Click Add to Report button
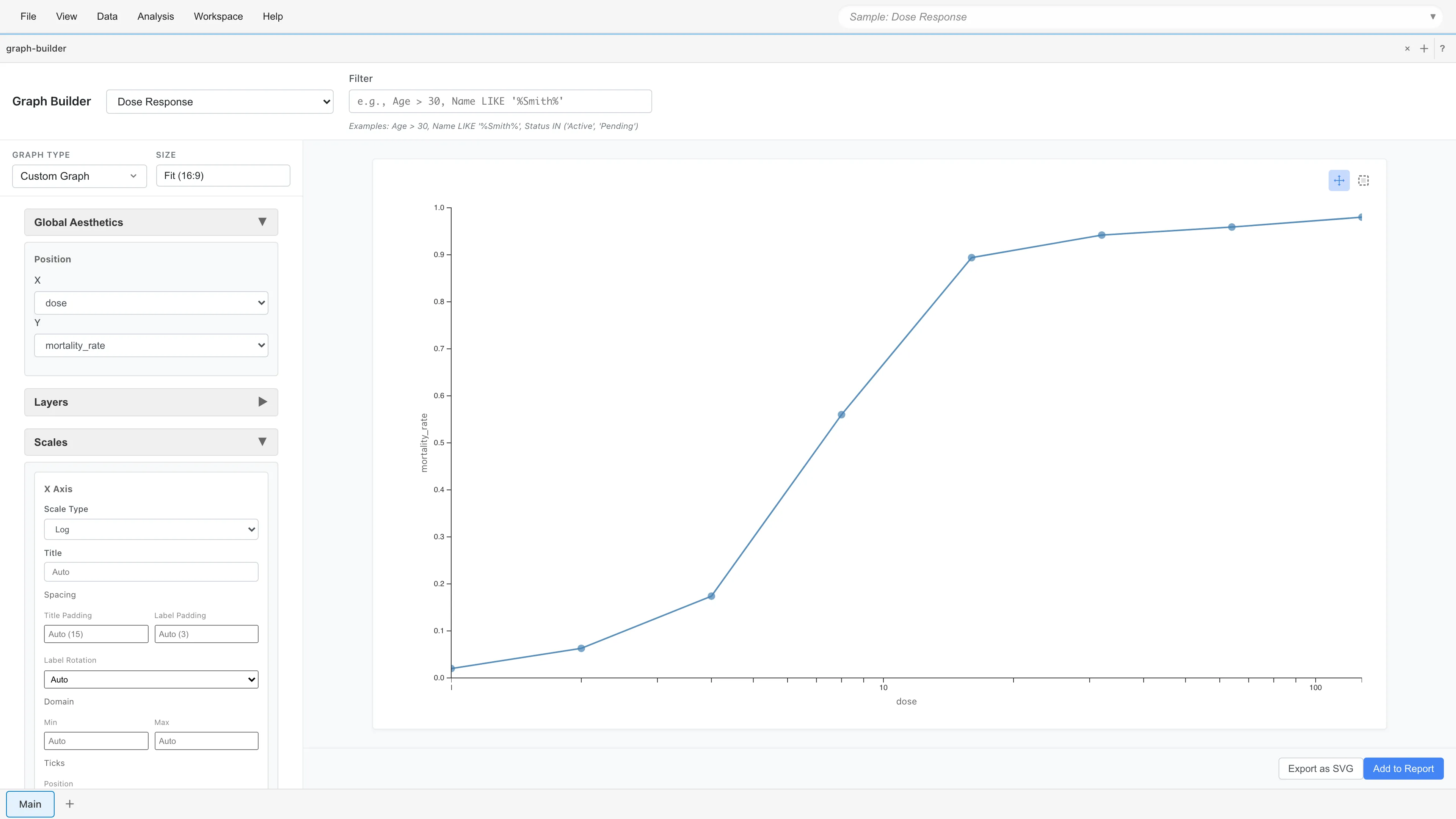The image size is (1456, 819). coord(1403,769)
